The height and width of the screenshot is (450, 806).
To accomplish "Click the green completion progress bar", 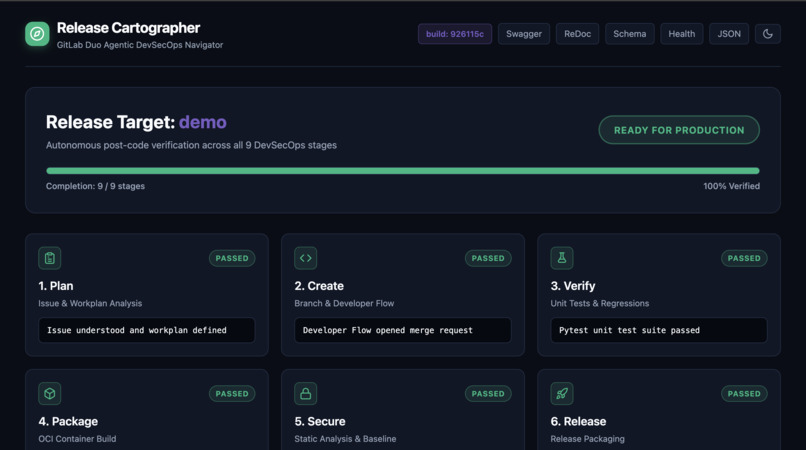I will [402, 171].
